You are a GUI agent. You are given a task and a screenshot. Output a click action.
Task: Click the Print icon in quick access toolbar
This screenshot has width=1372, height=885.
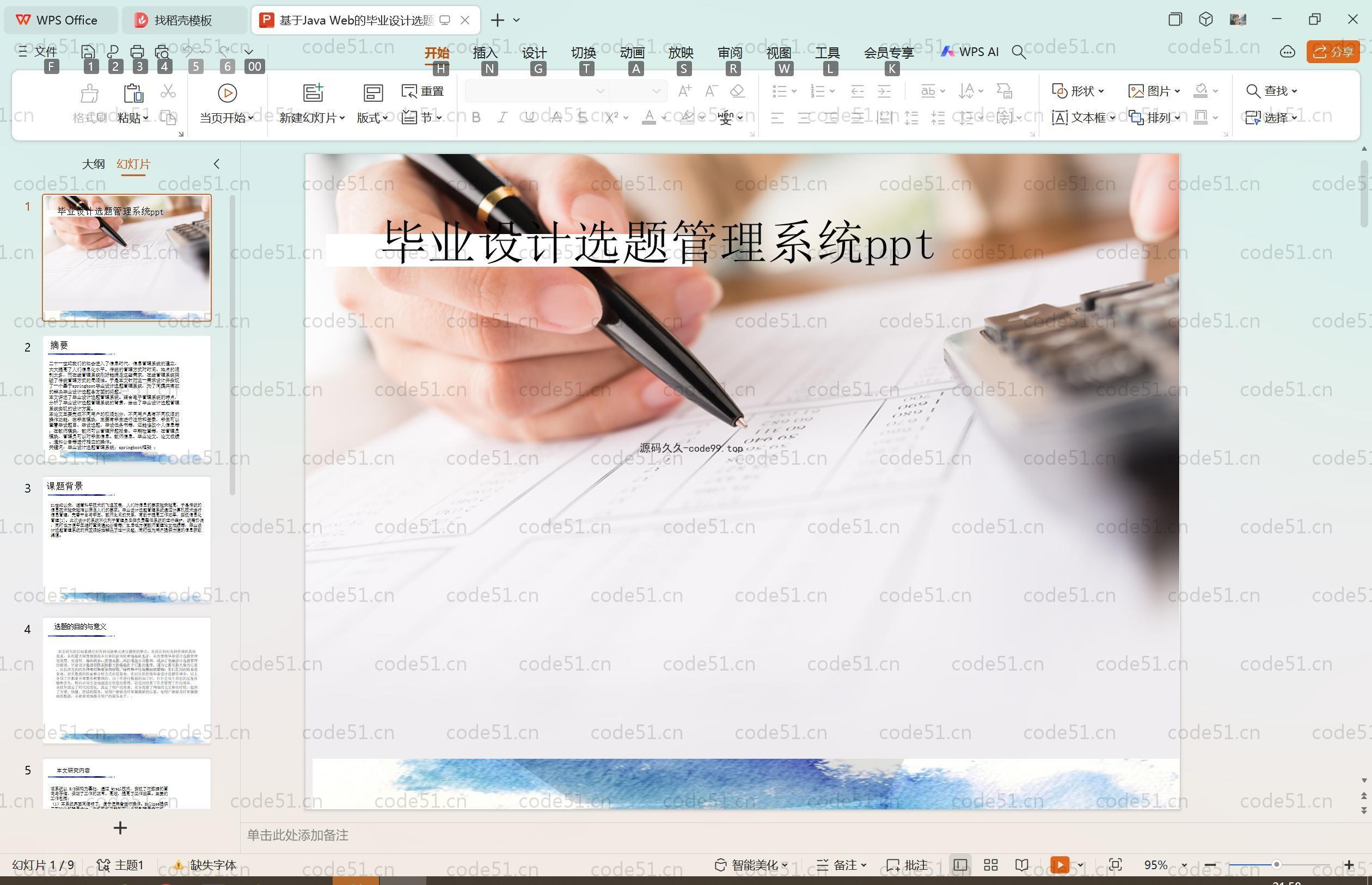pyautogui.click(x=137, y=52)
